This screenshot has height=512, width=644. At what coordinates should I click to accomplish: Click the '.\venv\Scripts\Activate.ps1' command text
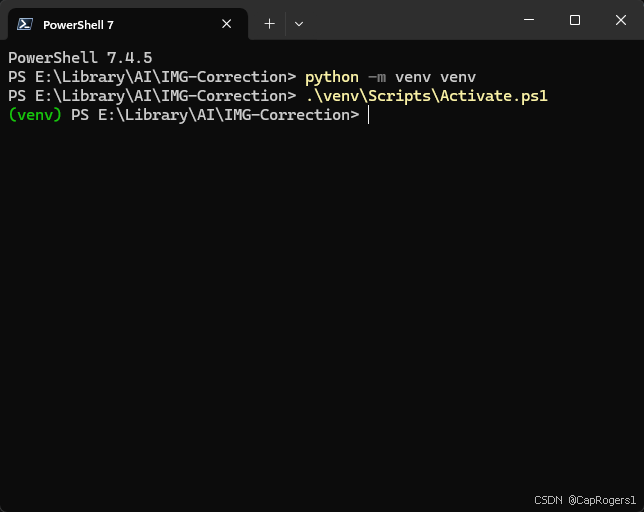pos(426,96)
